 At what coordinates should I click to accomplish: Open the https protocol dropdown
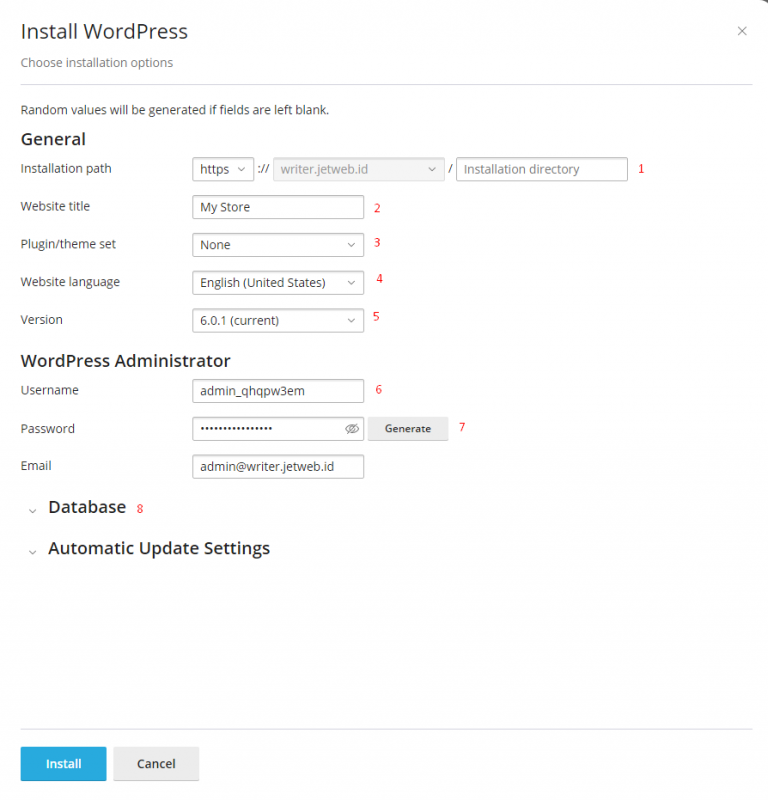coord(222,169)
